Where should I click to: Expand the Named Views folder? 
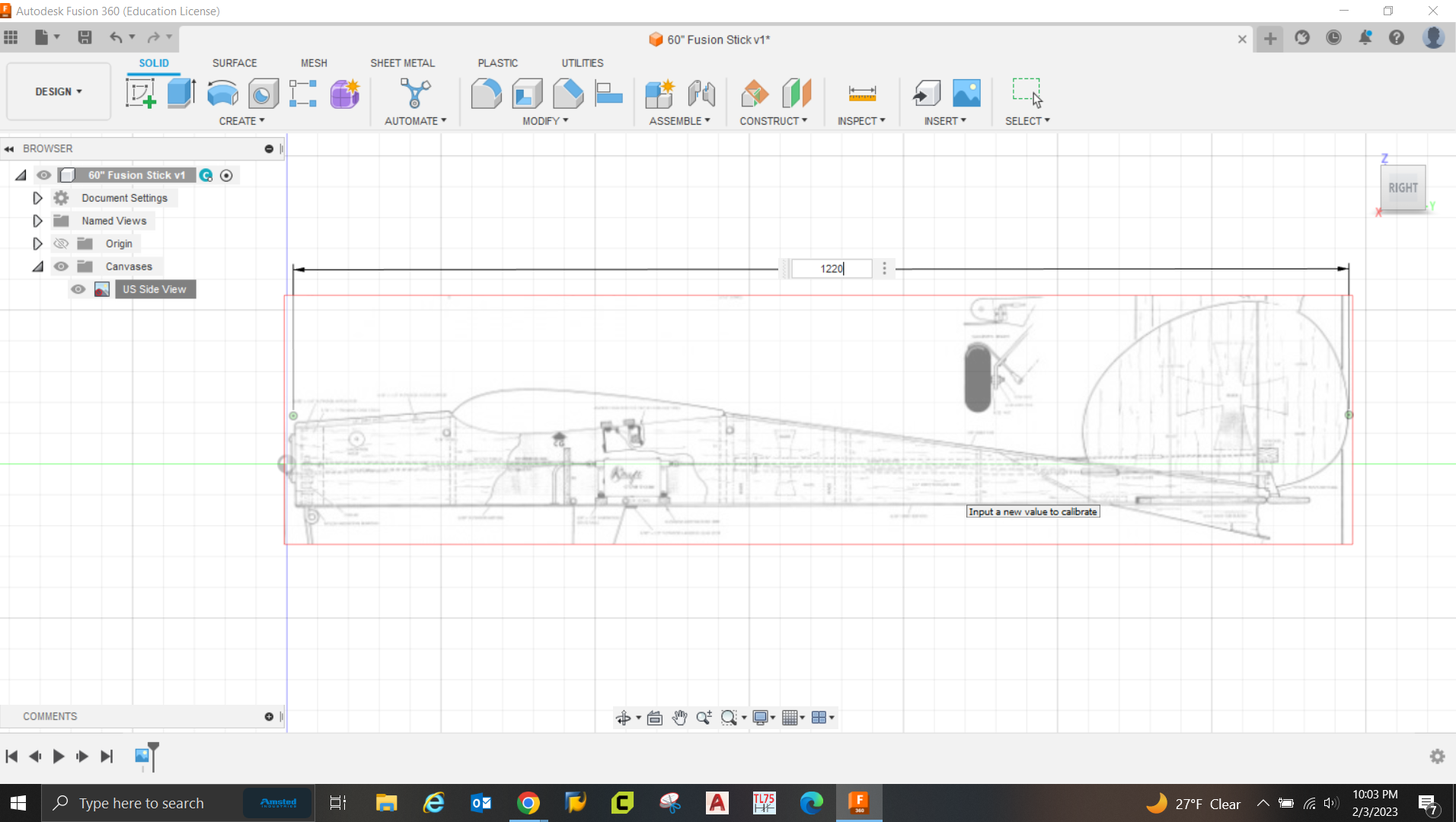(37, 220)
